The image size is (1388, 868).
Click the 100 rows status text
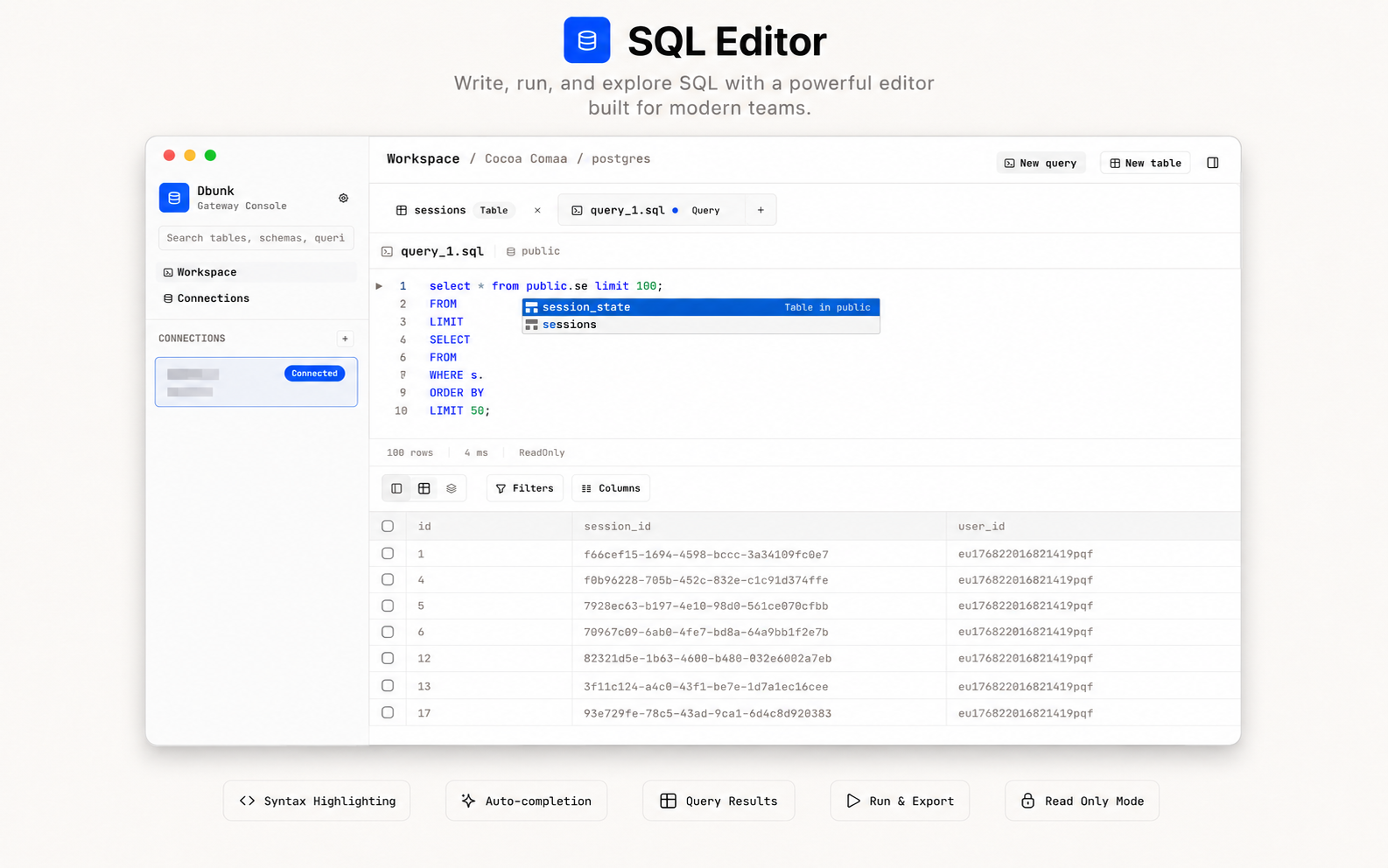point(410,452)
